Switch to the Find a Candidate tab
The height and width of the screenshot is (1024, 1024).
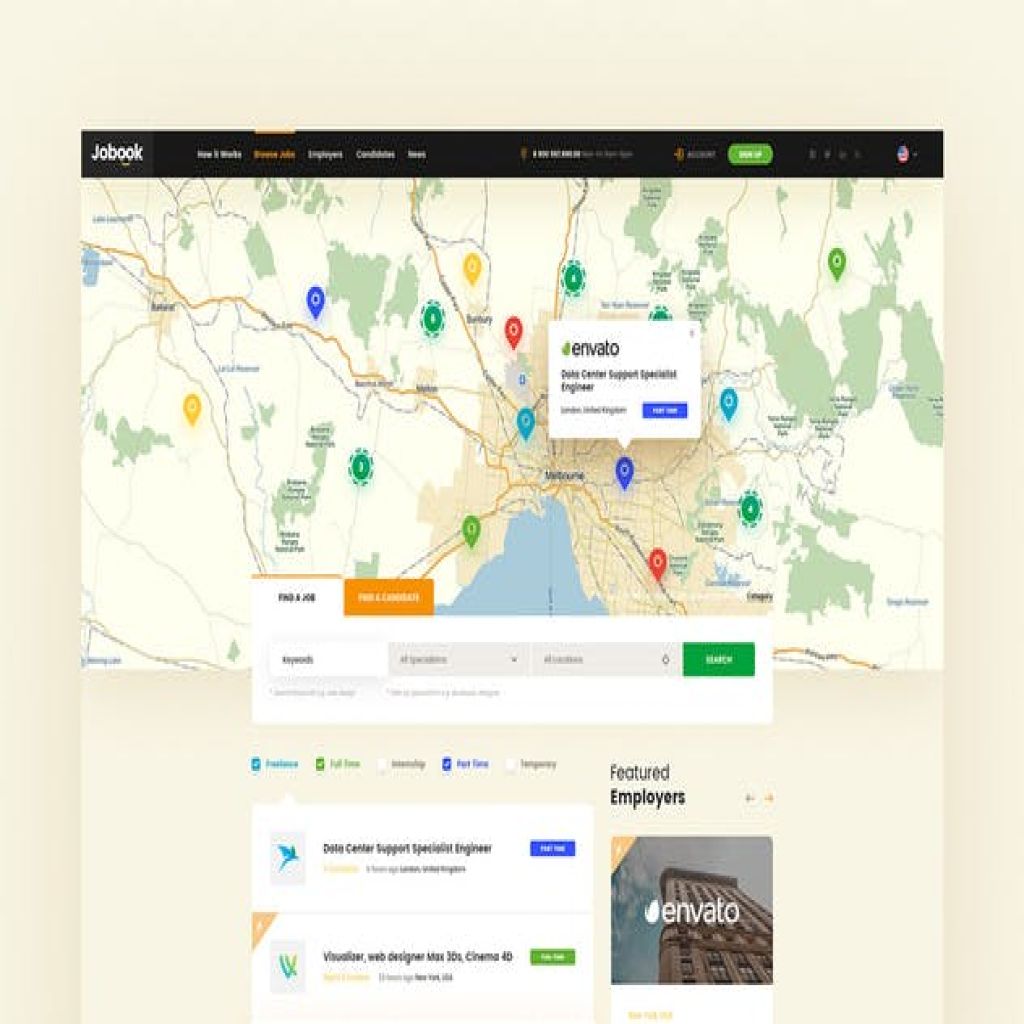(x=389, y=597)
